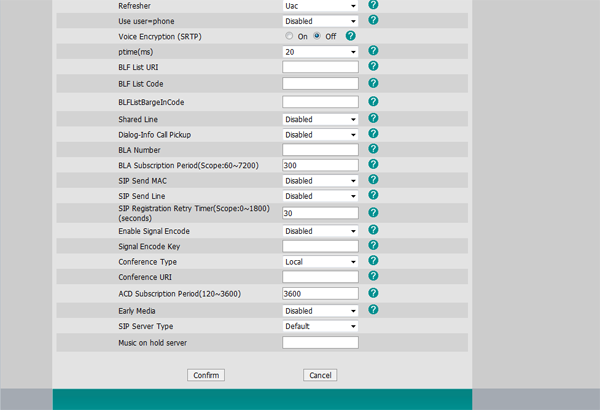Open help icon for BLA Subscription Period
The height and width of the screenshot is (410, 600).
tap(373, 164)
